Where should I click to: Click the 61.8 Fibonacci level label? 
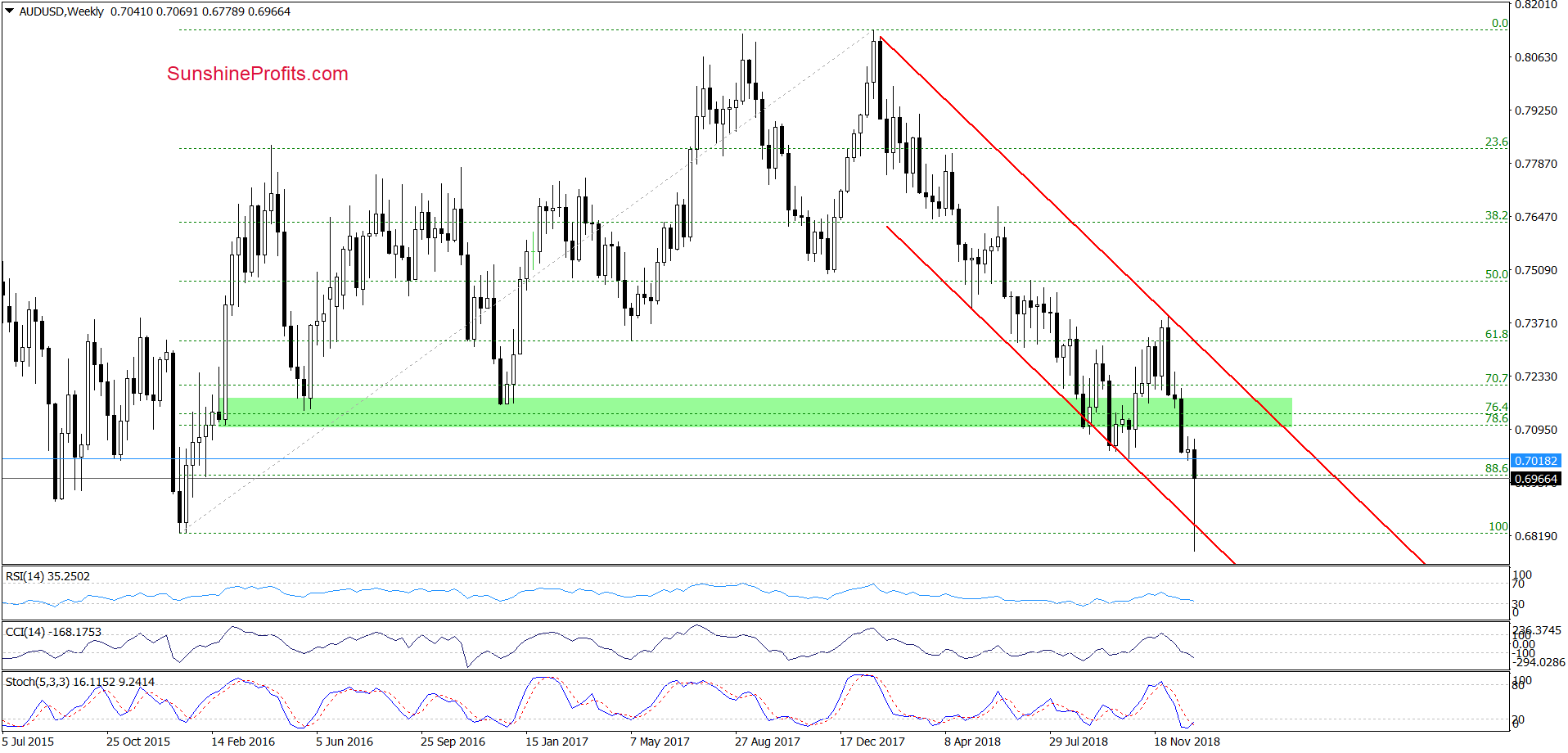(x=1497, y=335)
